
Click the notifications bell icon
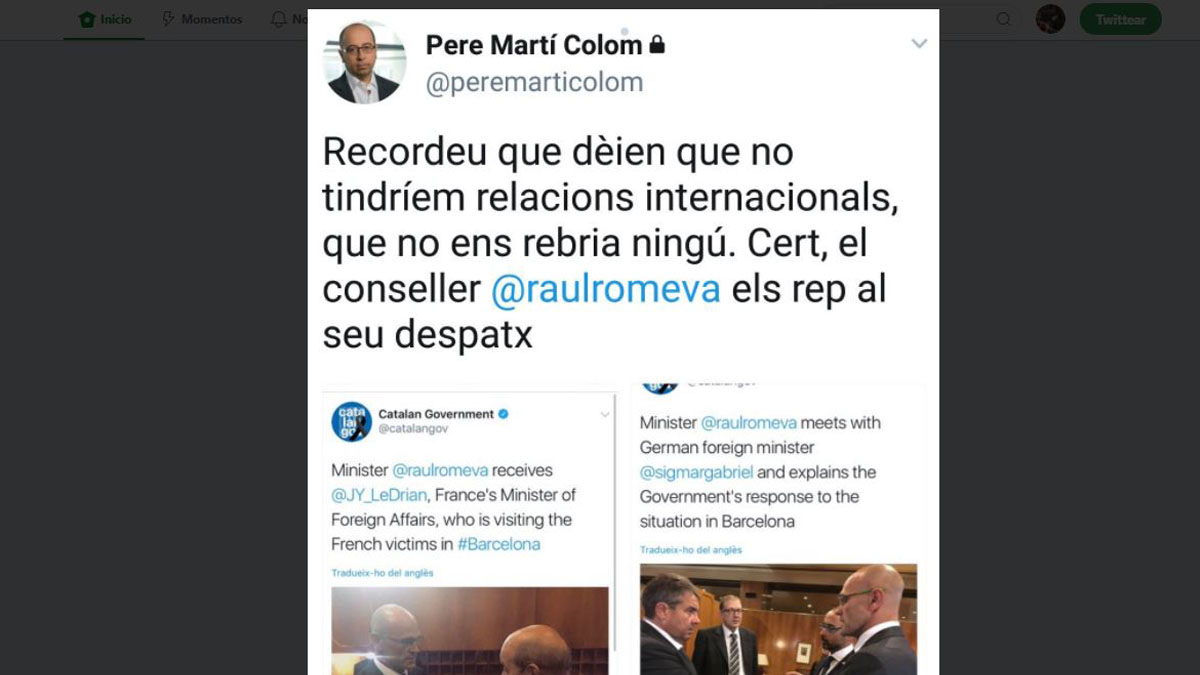click(279, 20)
